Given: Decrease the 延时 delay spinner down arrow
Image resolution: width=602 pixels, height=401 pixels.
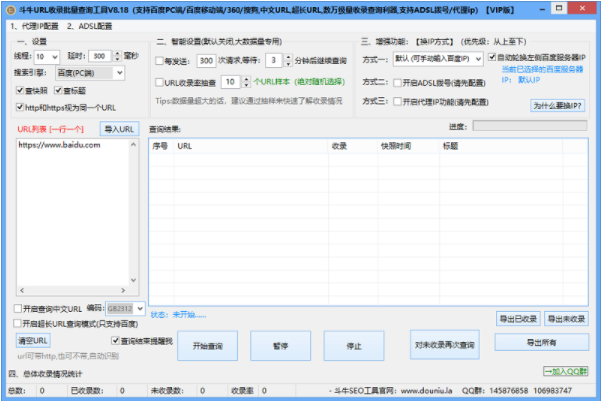Looking at the screenshot, I should click(117, 59).
